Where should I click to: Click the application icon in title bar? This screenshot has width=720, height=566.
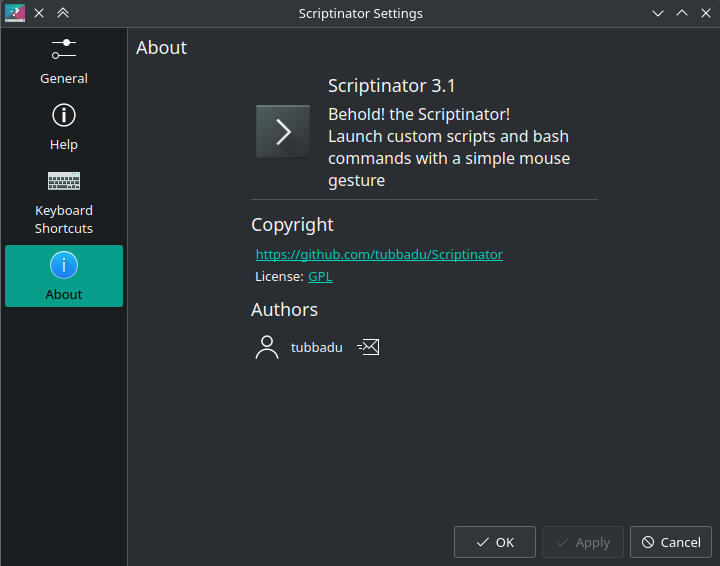[15, 13]
